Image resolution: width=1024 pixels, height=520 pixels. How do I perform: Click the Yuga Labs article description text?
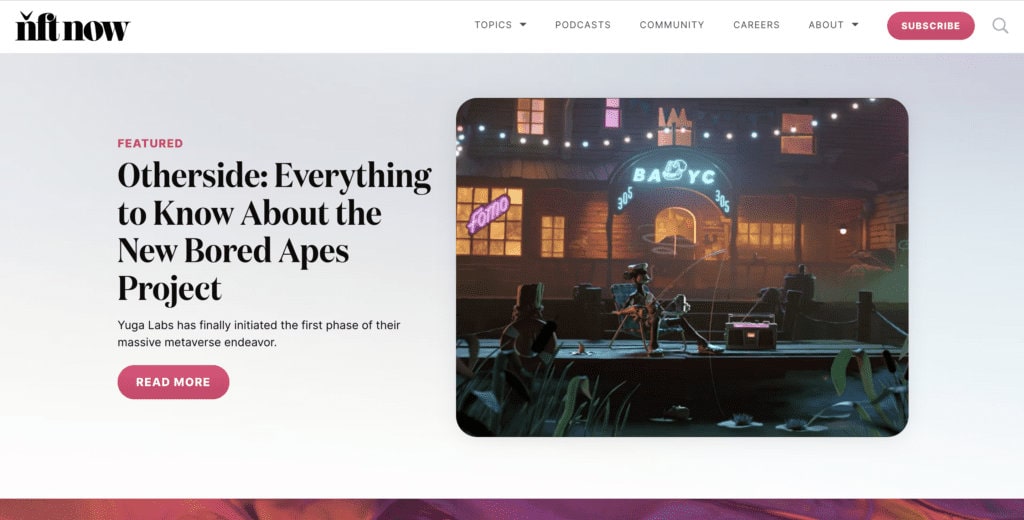tap(259, 333)
